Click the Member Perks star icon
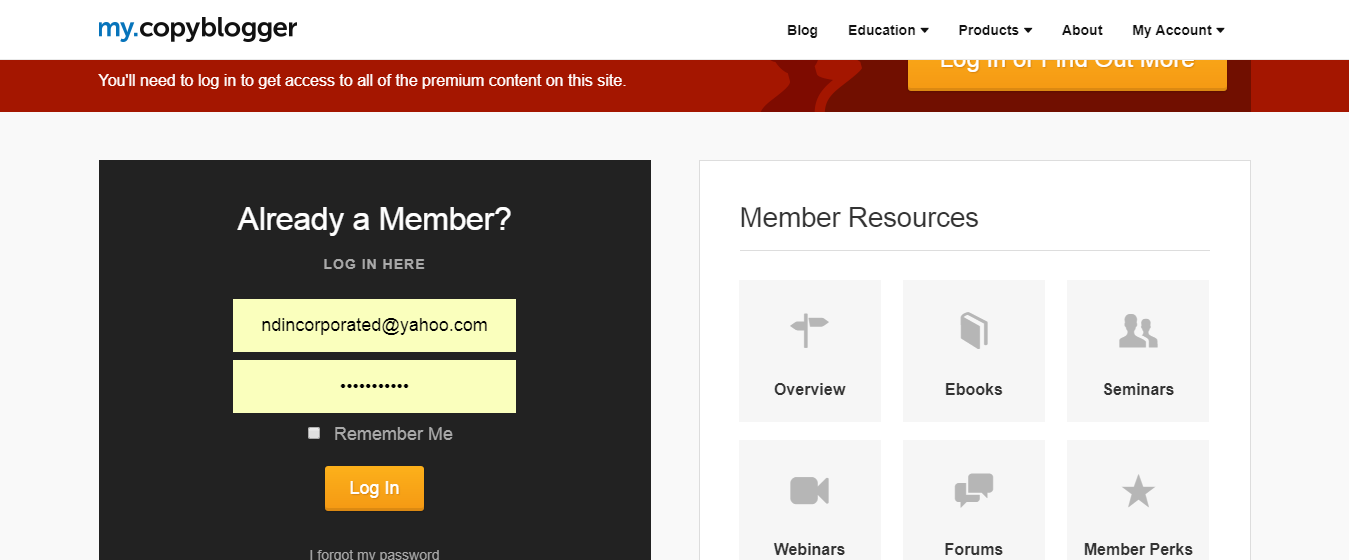Image resolution: width=1349 pixels, height=560 pixels. (1138, 491)
